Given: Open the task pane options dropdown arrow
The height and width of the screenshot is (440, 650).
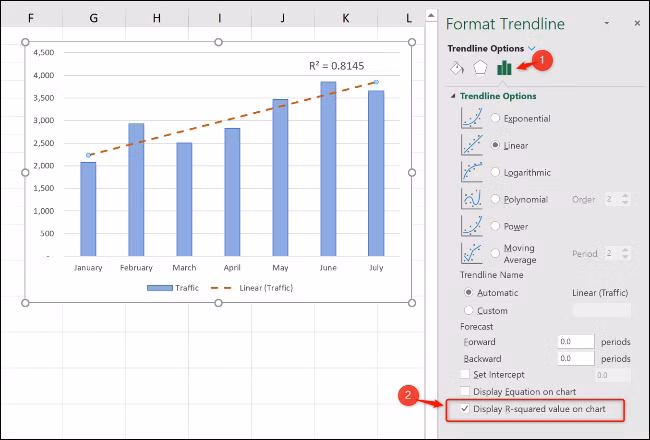Looking at the screenshot, I should [607, 23].
